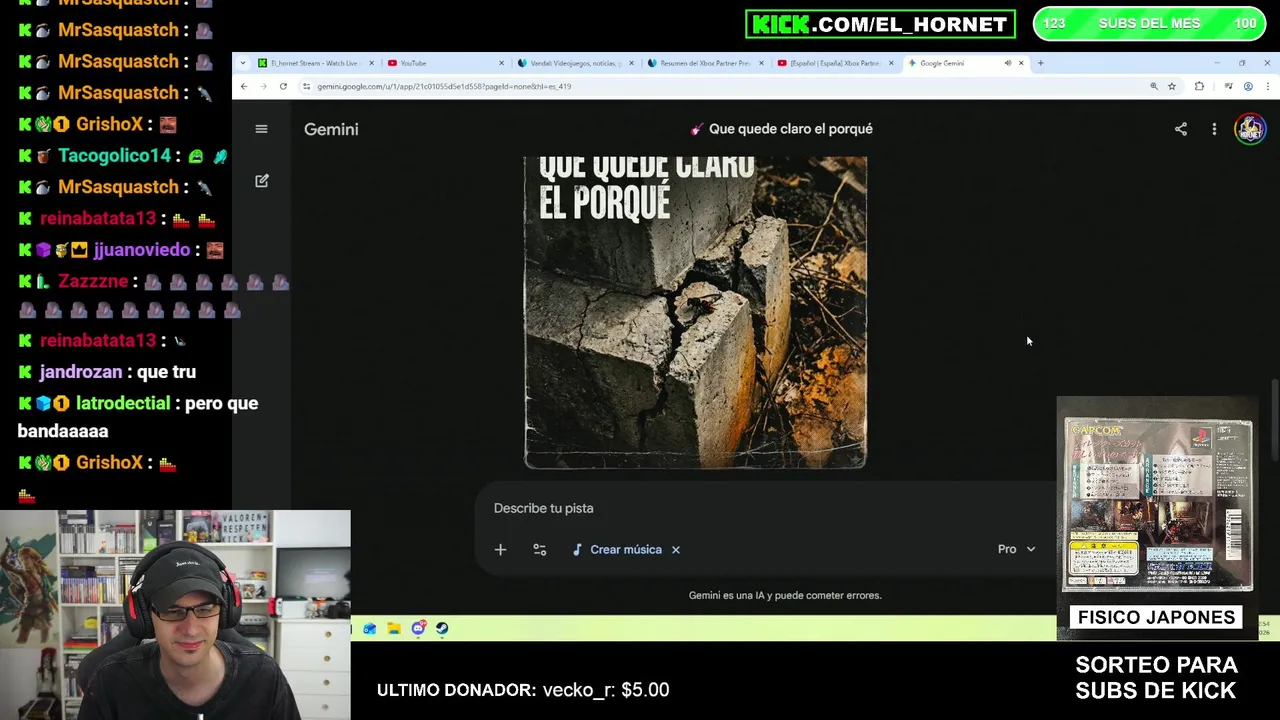1280x720 pixels.
Task: Reload the page with the refresh icon
Action: click(x=283, y=86)
